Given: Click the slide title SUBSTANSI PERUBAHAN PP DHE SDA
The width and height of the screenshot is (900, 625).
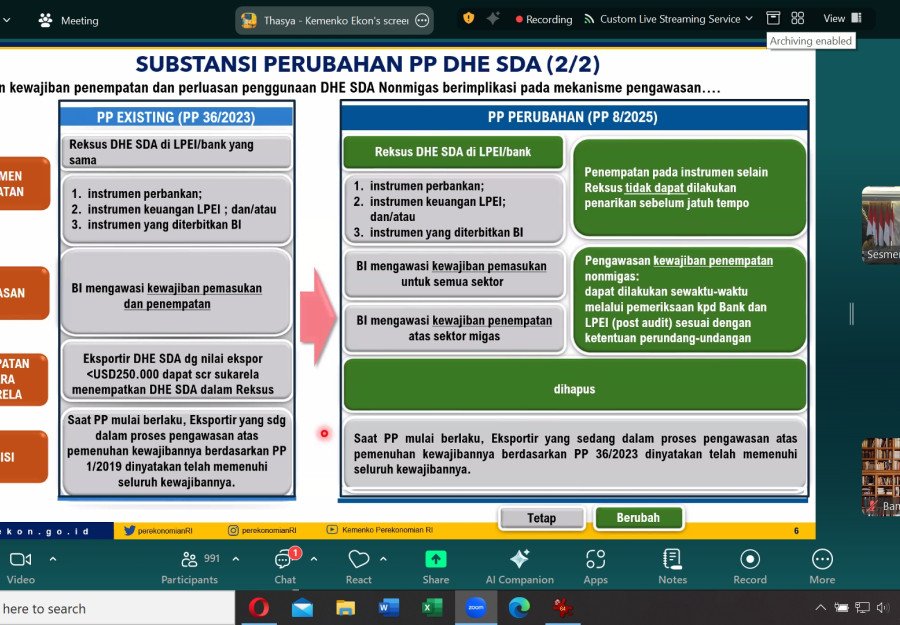Looking at the screenshot, I should tap(367, 64).
